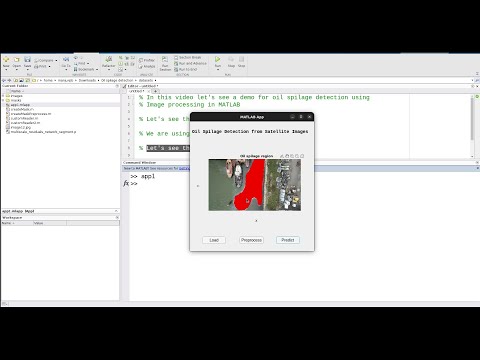Open the Bookmark dropdown arrow

97,69
